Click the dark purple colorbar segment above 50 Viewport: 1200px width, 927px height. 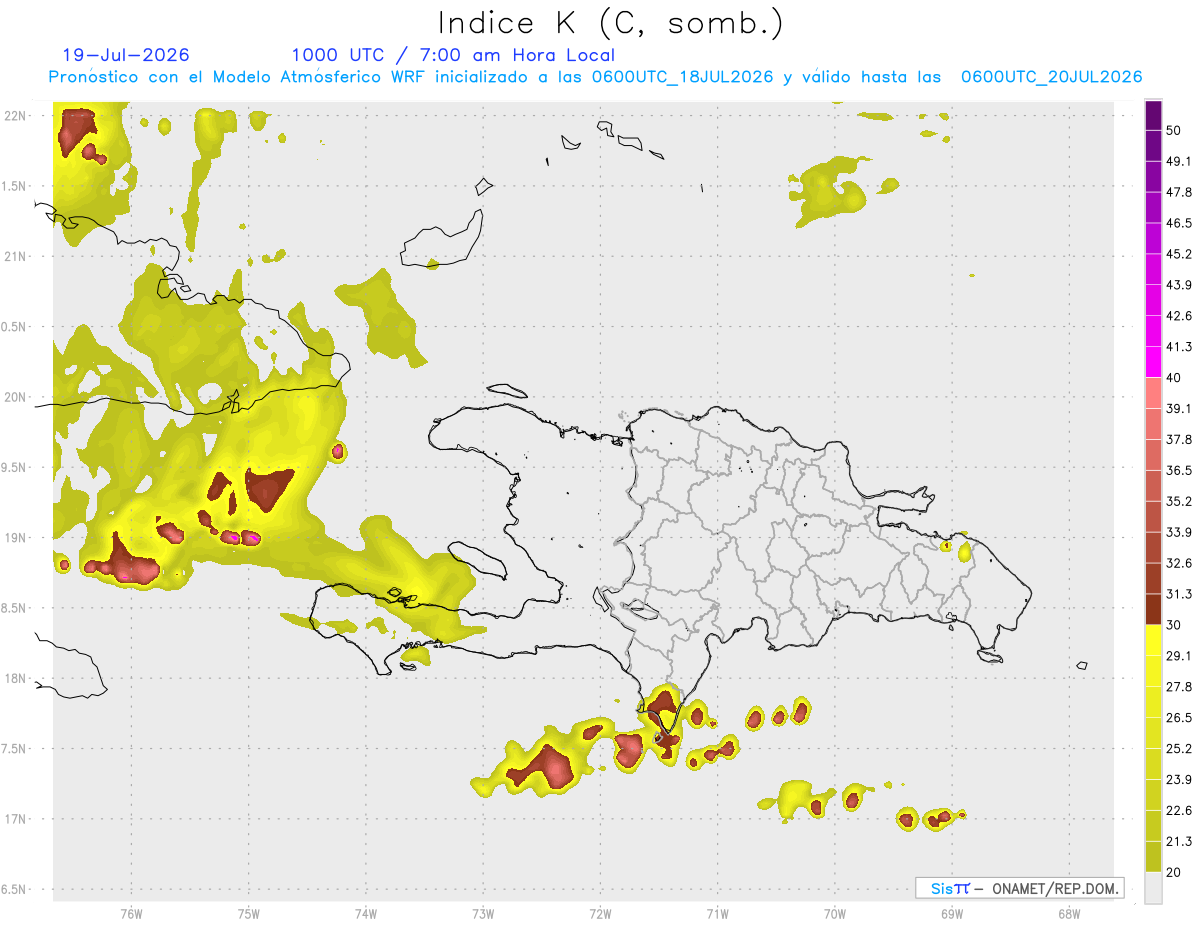[x=1153, y=116]
